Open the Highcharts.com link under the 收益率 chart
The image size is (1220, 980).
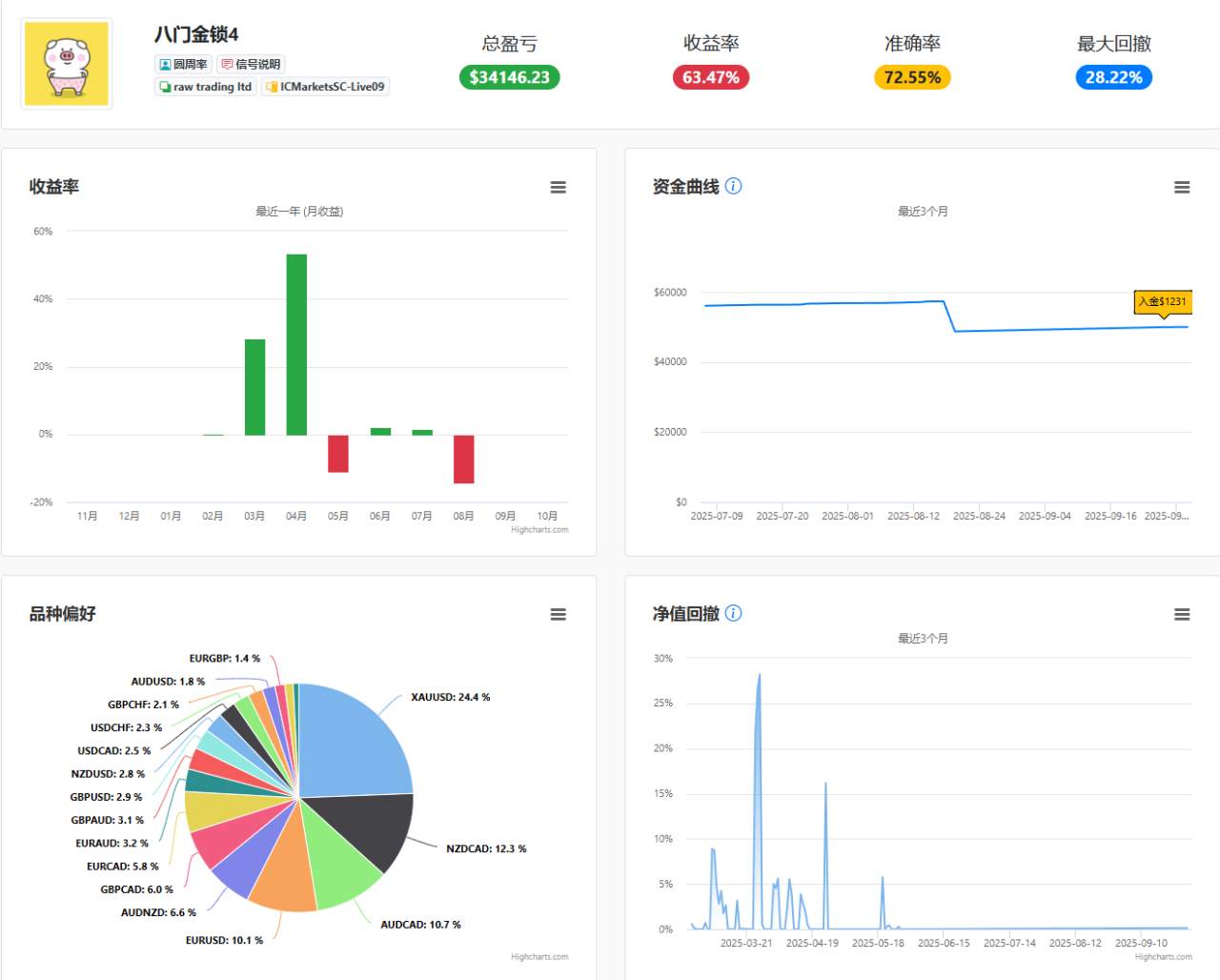coord(539,529)
